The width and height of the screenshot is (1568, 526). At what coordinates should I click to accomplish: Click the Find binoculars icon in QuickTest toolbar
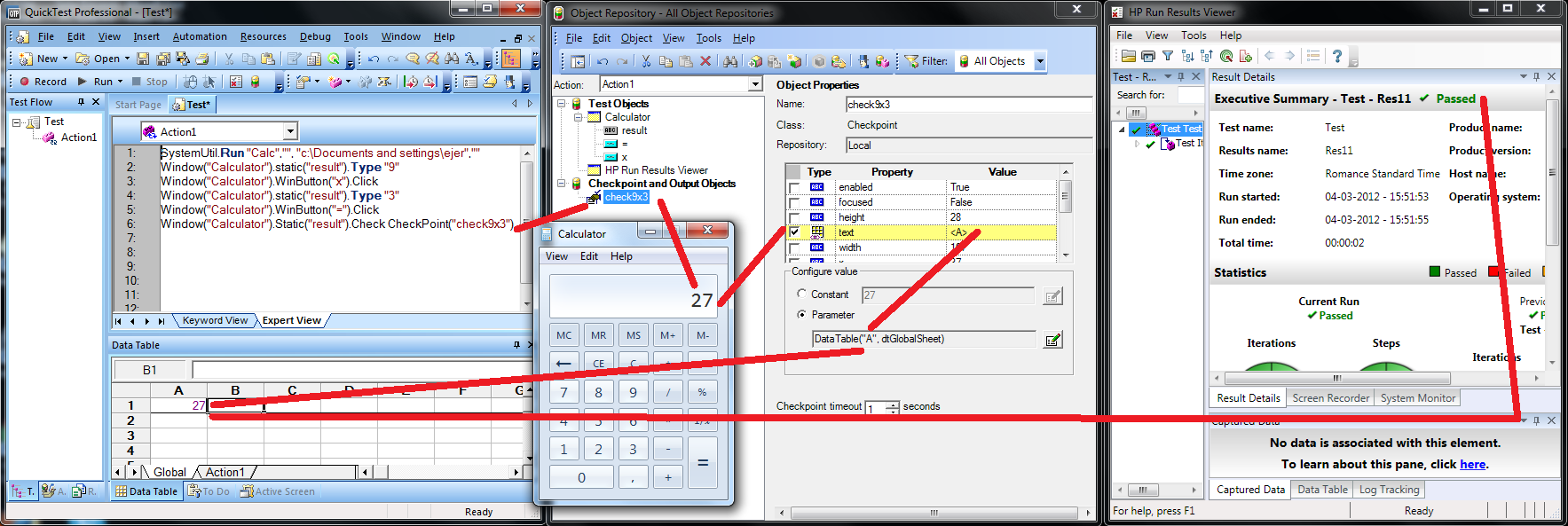pos(451,59)
